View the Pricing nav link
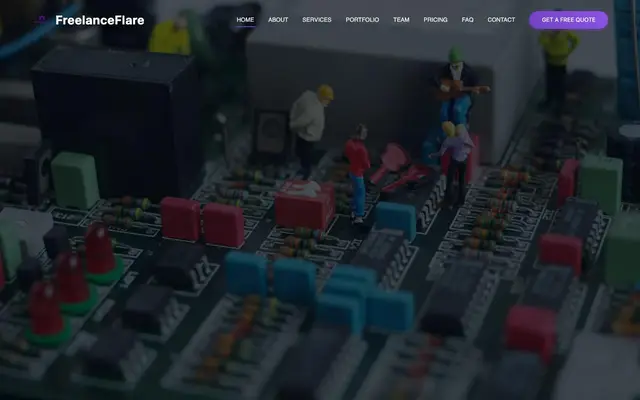The image size is (640, 400). [436, 20]
